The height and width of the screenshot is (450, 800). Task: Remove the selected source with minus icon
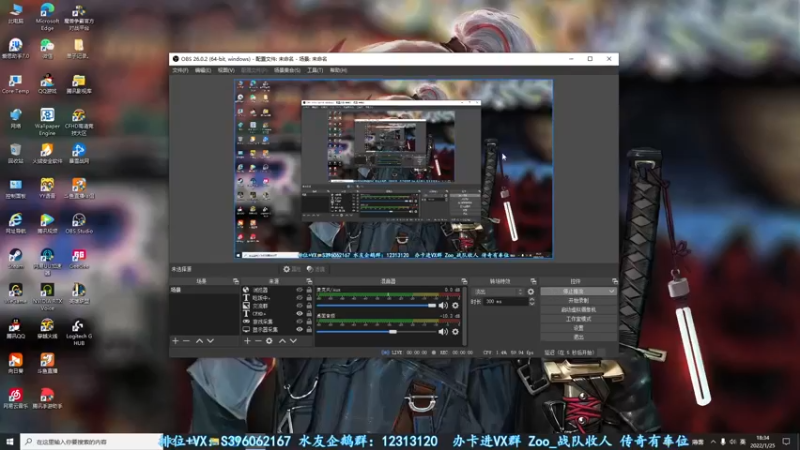coord(257,341)
